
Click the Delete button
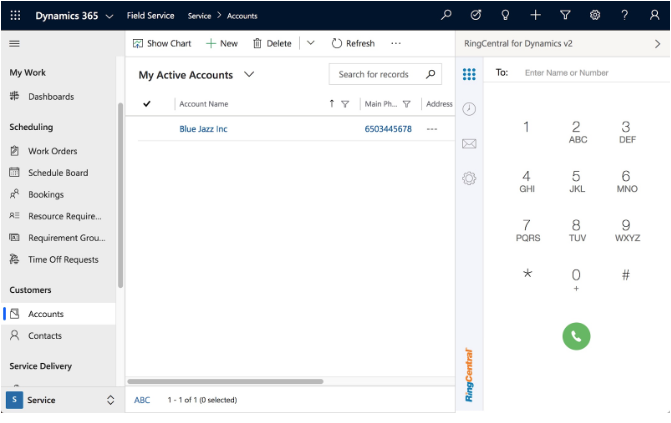pos(272,43)
